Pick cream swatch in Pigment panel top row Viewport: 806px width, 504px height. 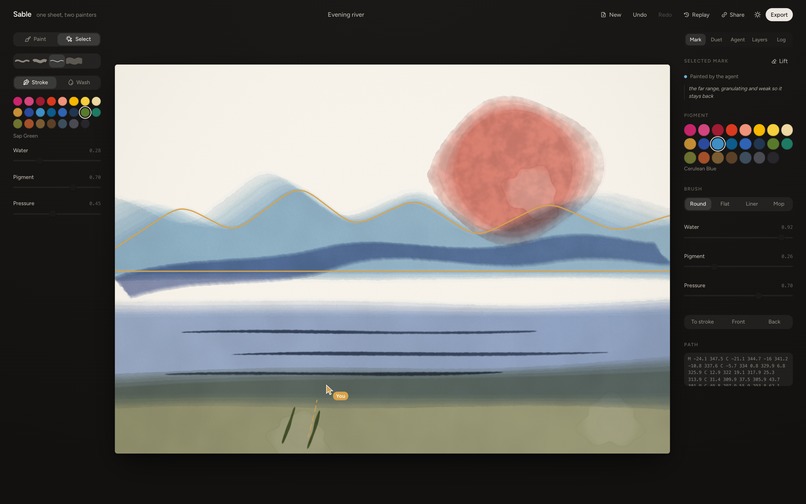(x=787, y=130)
